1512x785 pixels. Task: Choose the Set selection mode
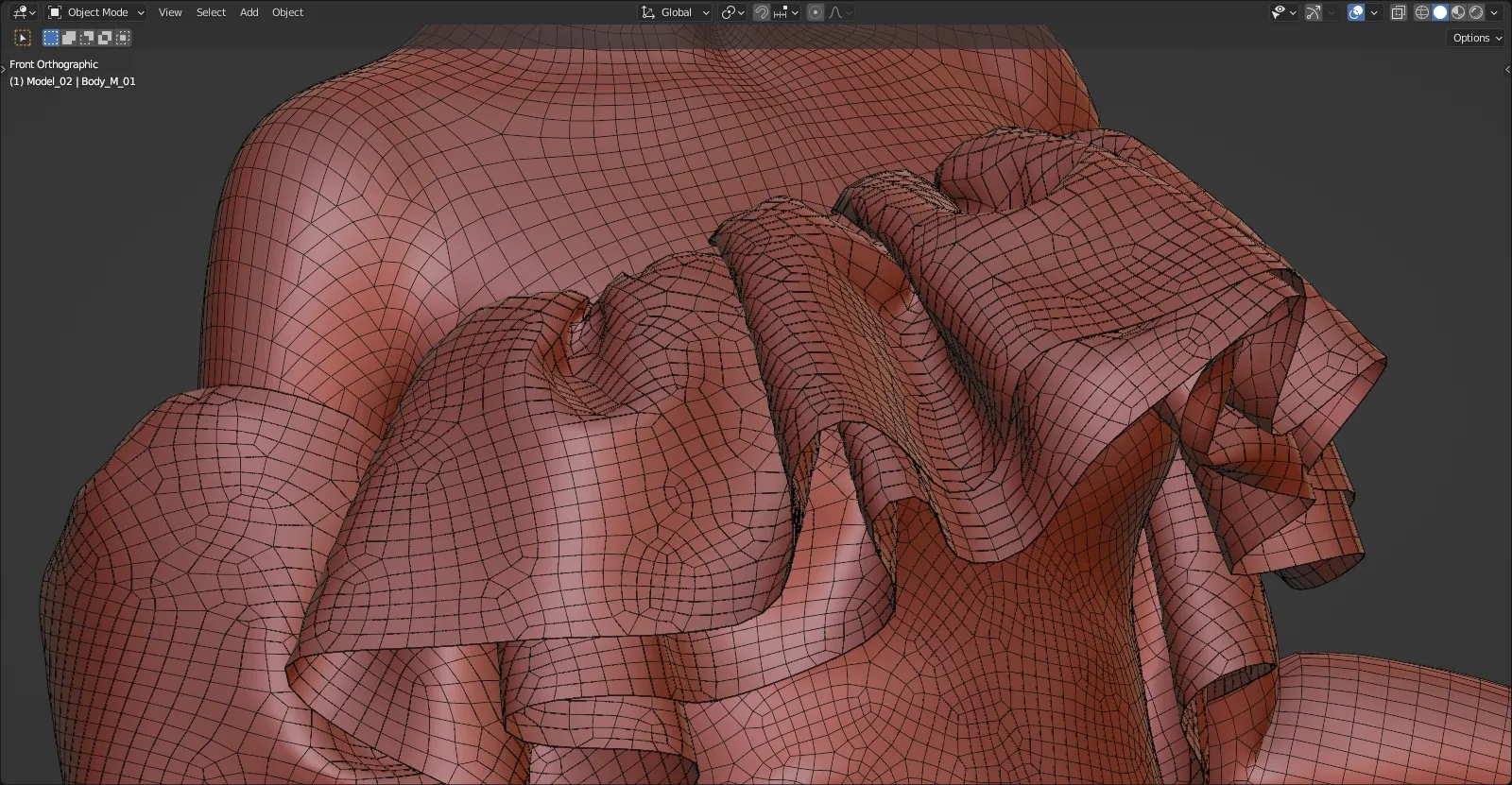[51, 38]
